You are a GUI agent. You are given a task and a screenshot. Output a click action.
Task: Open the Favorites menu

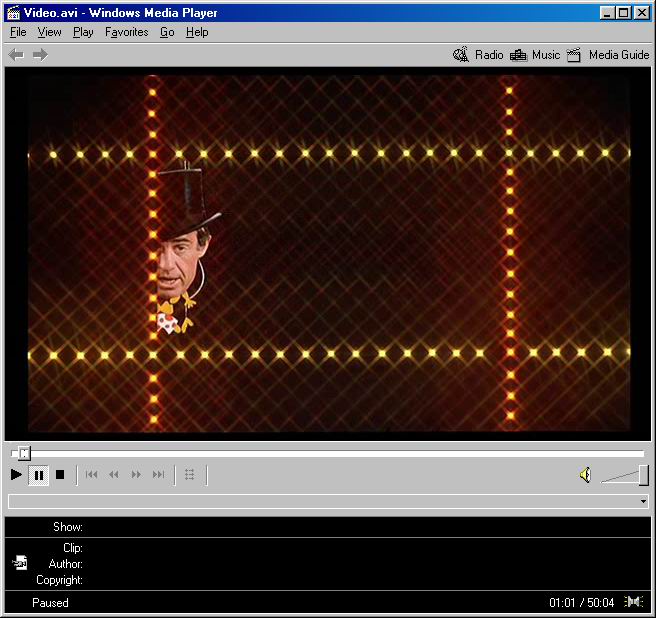point(126,32)
